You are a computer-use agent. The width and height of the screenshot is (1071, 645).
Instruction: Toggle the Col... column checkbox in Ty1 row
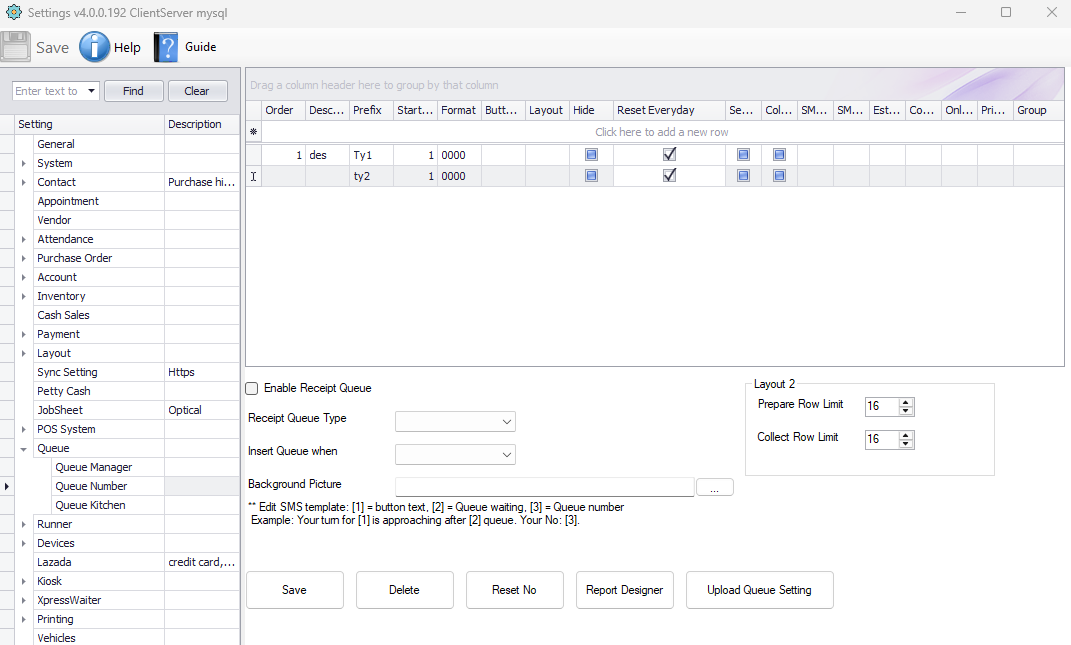click(x=779, y=155)
